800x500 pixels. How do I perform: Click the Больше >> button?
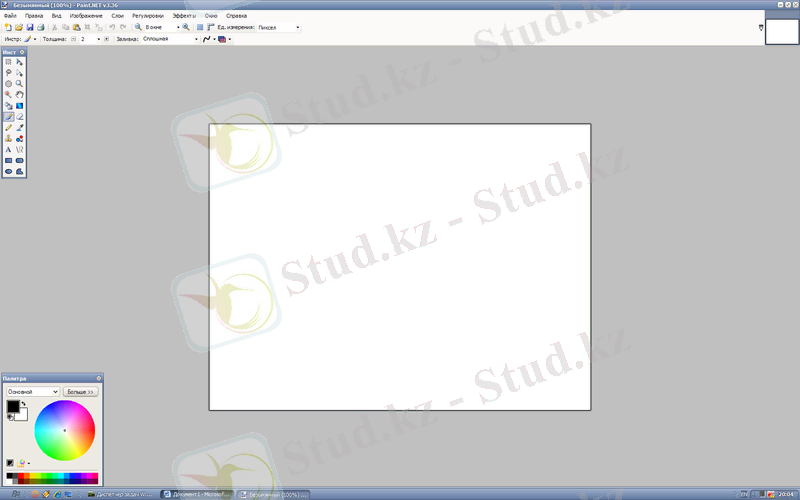80,392
